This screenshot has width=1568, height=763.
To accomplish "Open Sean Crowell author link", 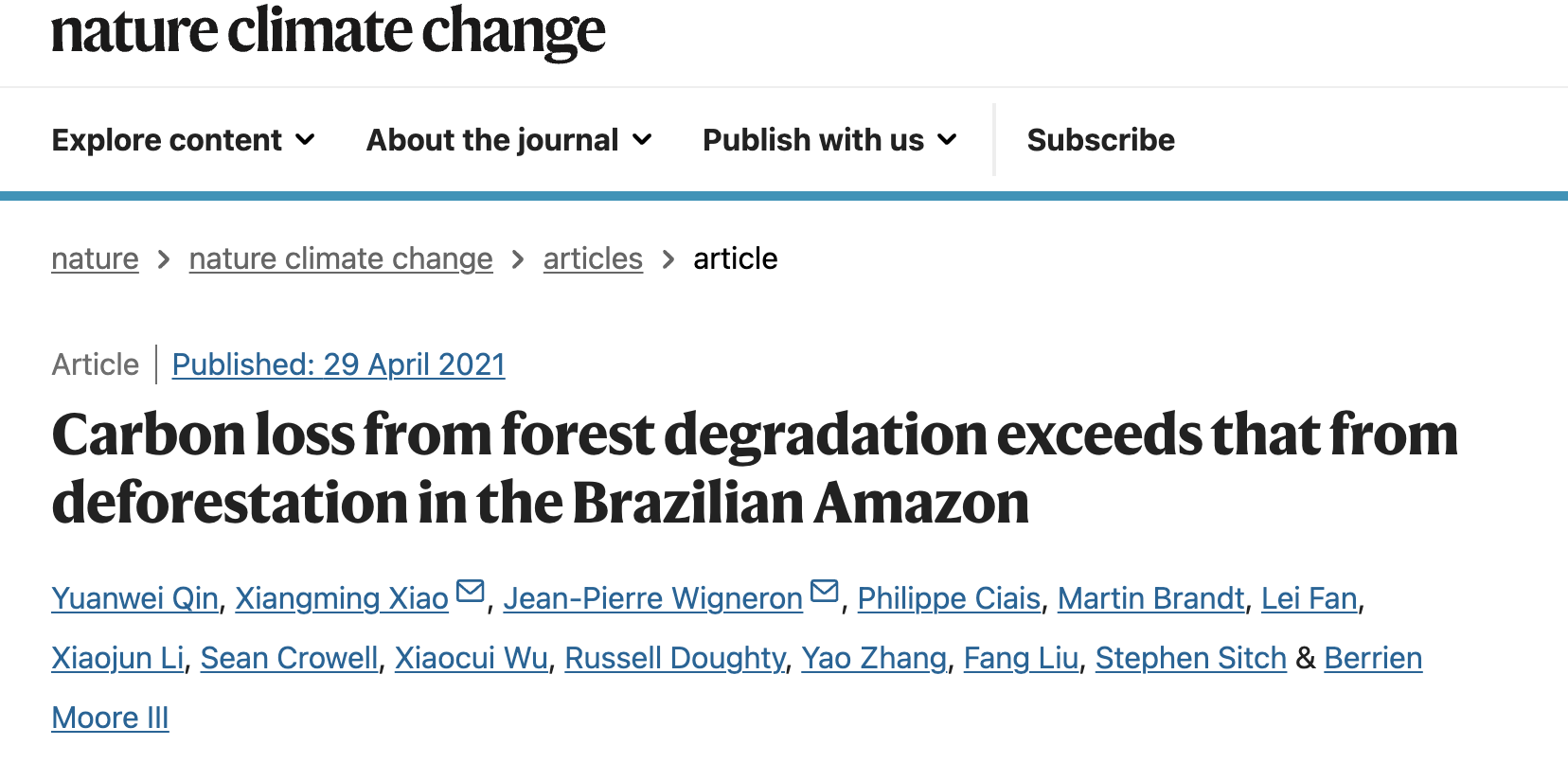I will 289,658.
